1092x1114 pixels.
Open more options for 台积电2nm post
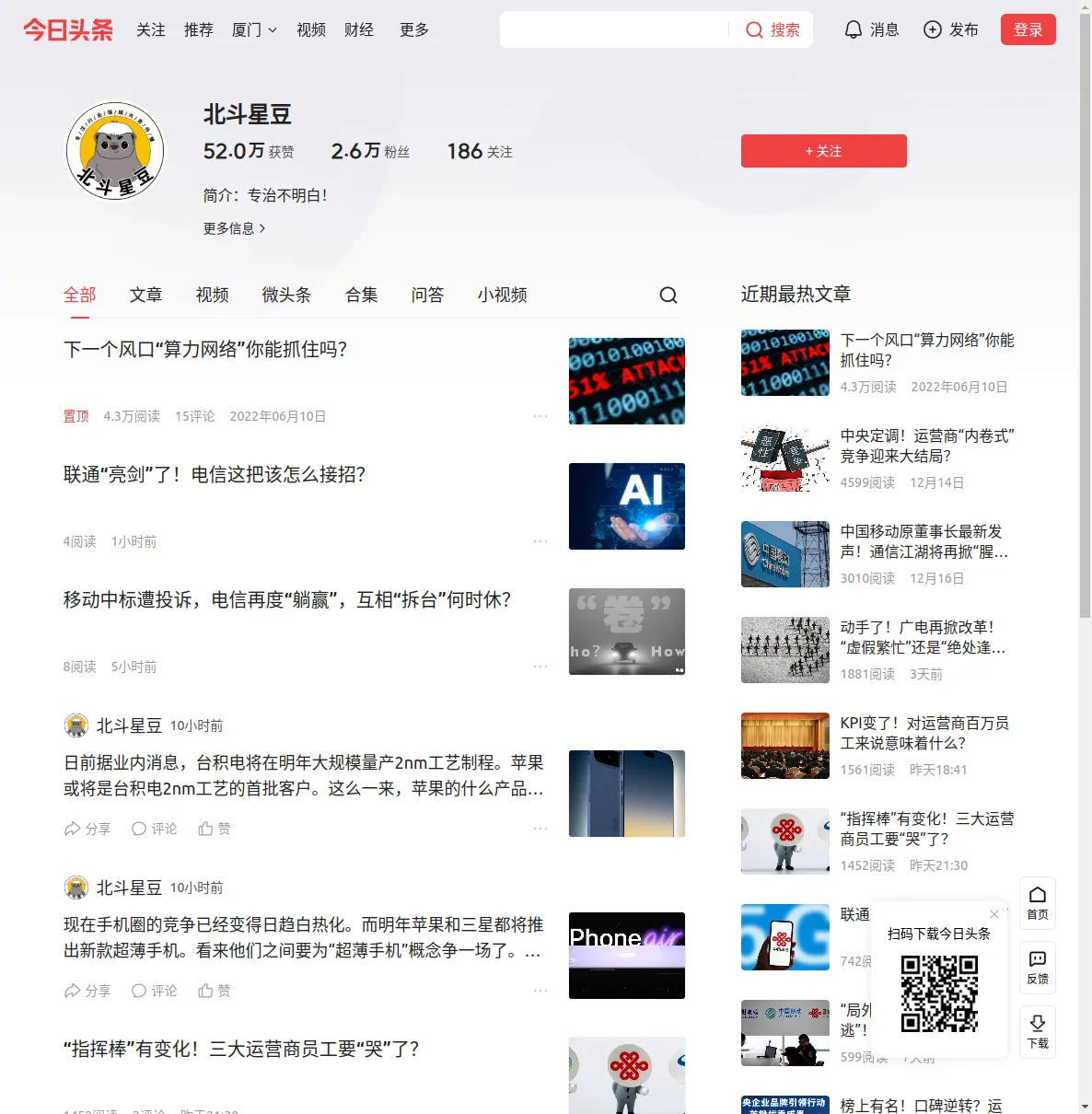[540, 829]
